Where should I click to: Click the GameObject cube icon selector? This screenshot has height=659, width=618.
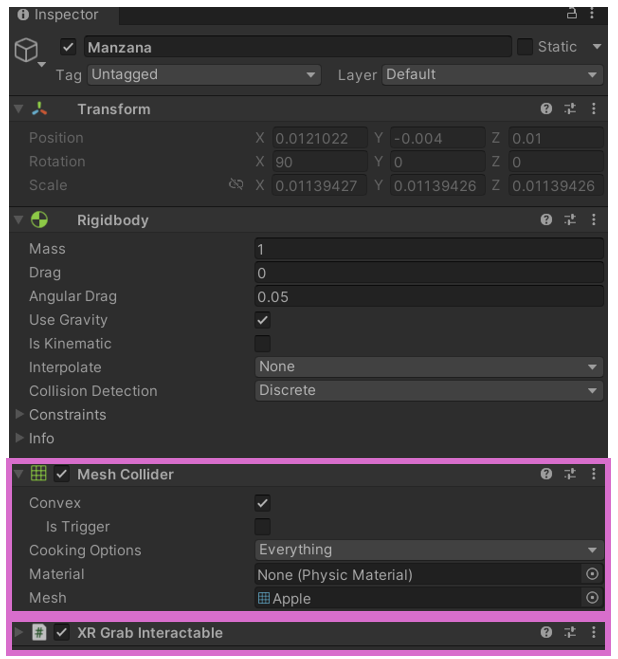[29, 52]
